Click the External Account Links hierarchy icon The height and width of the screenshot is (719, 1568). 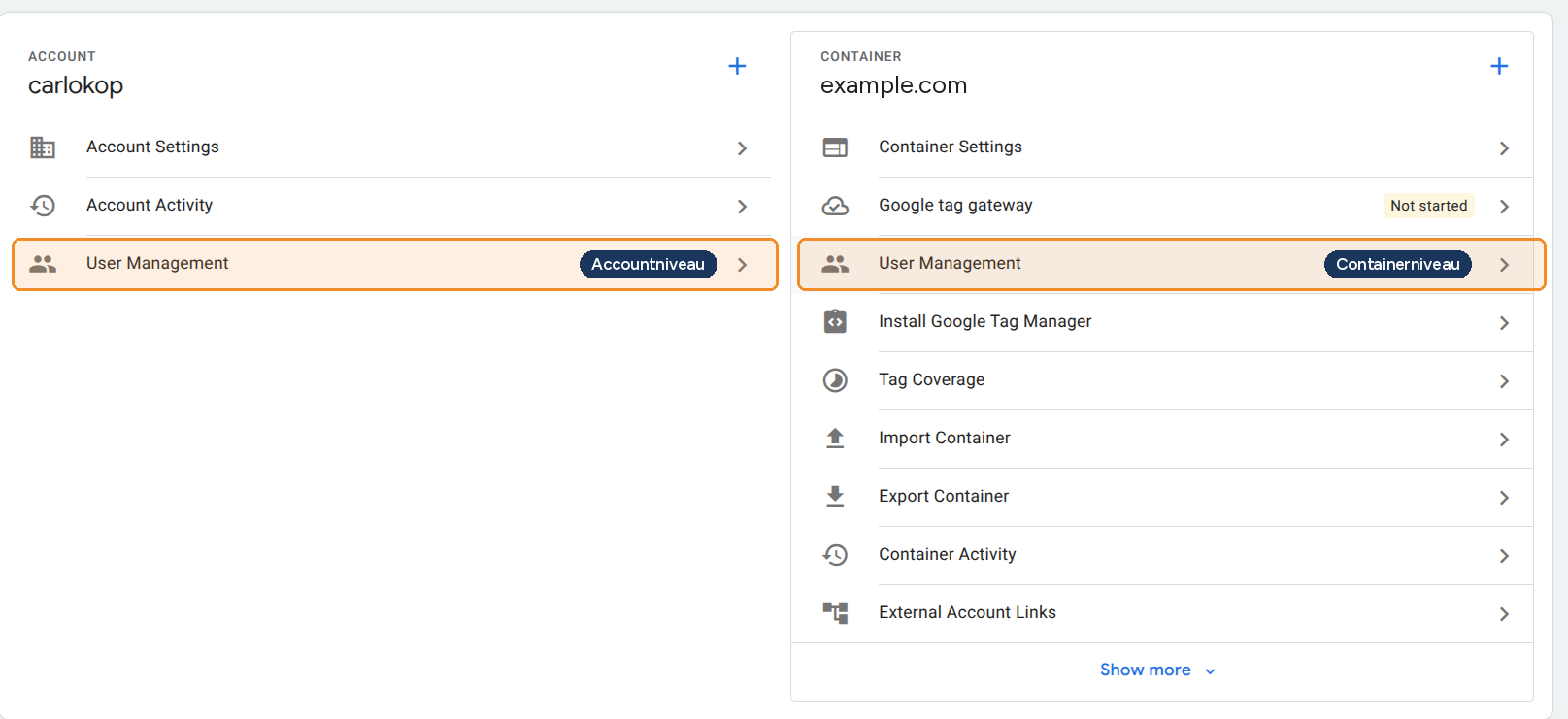835,612
